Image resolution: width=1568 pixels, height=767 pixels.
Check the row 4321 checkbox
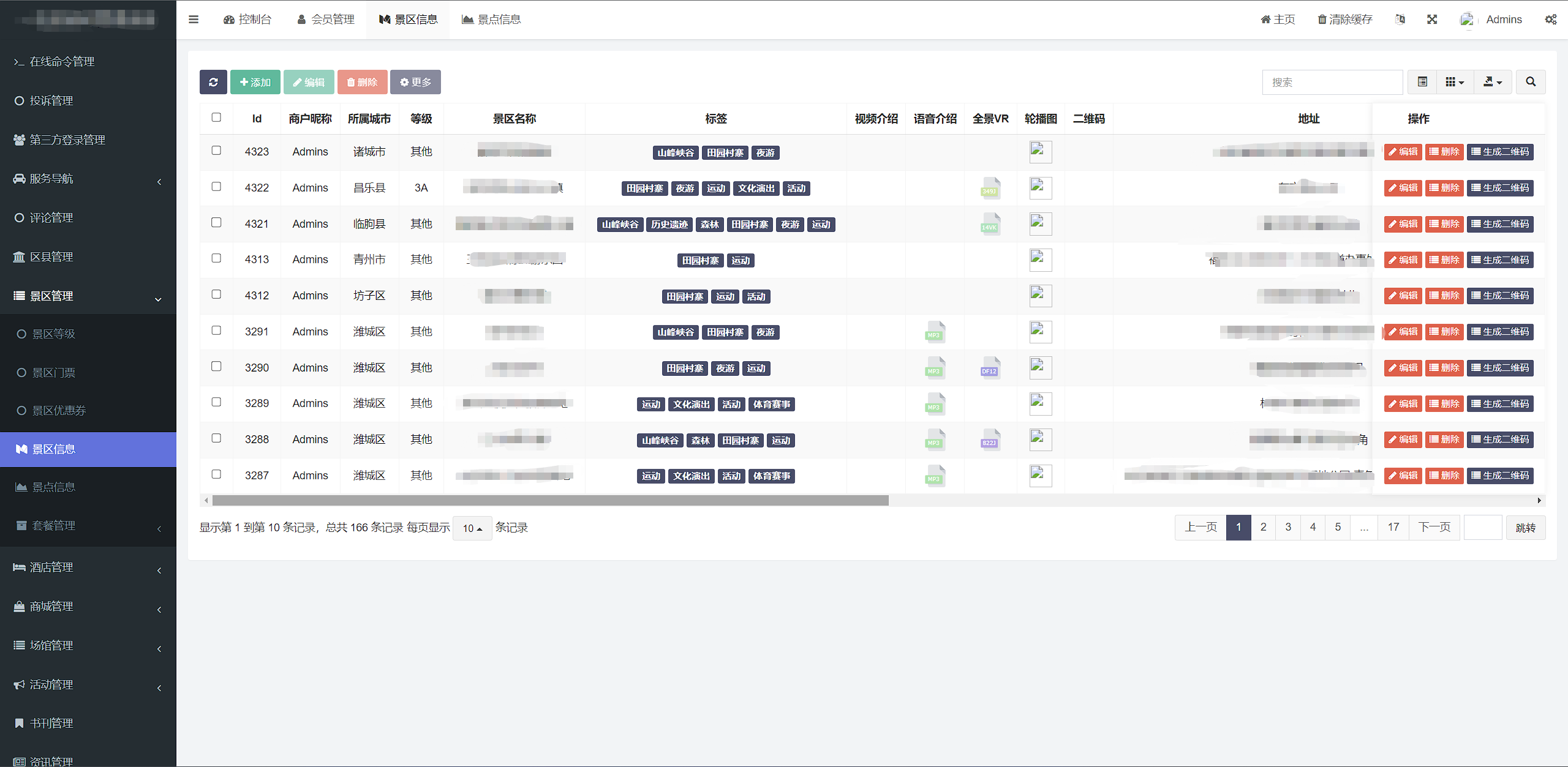coord(216,223)
